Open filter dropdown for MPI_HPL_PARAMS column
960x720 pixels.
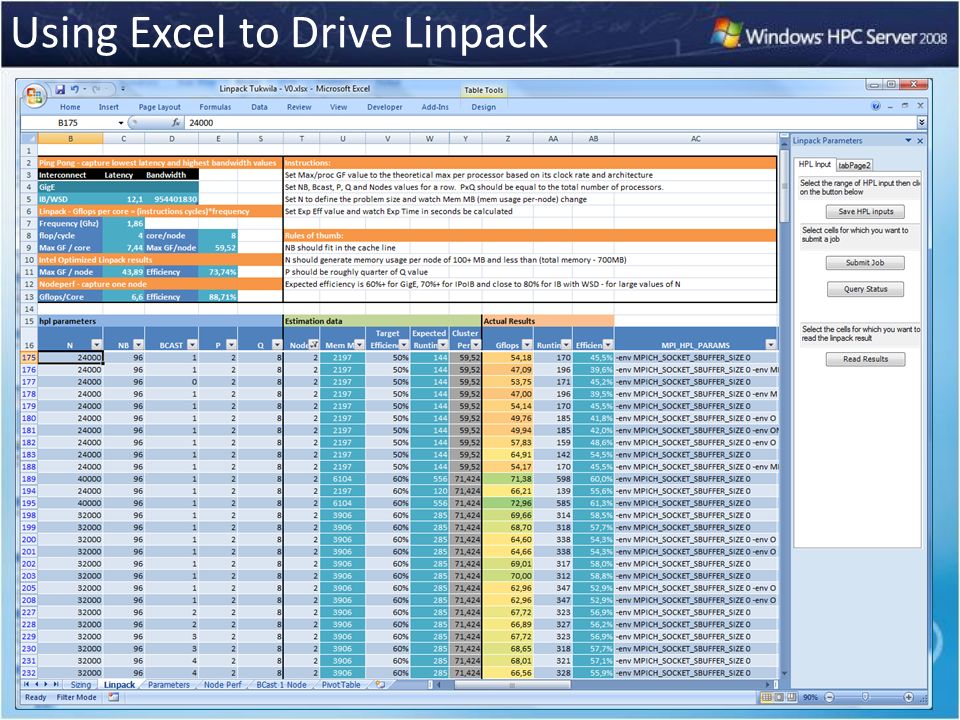(x=771, y=345)
